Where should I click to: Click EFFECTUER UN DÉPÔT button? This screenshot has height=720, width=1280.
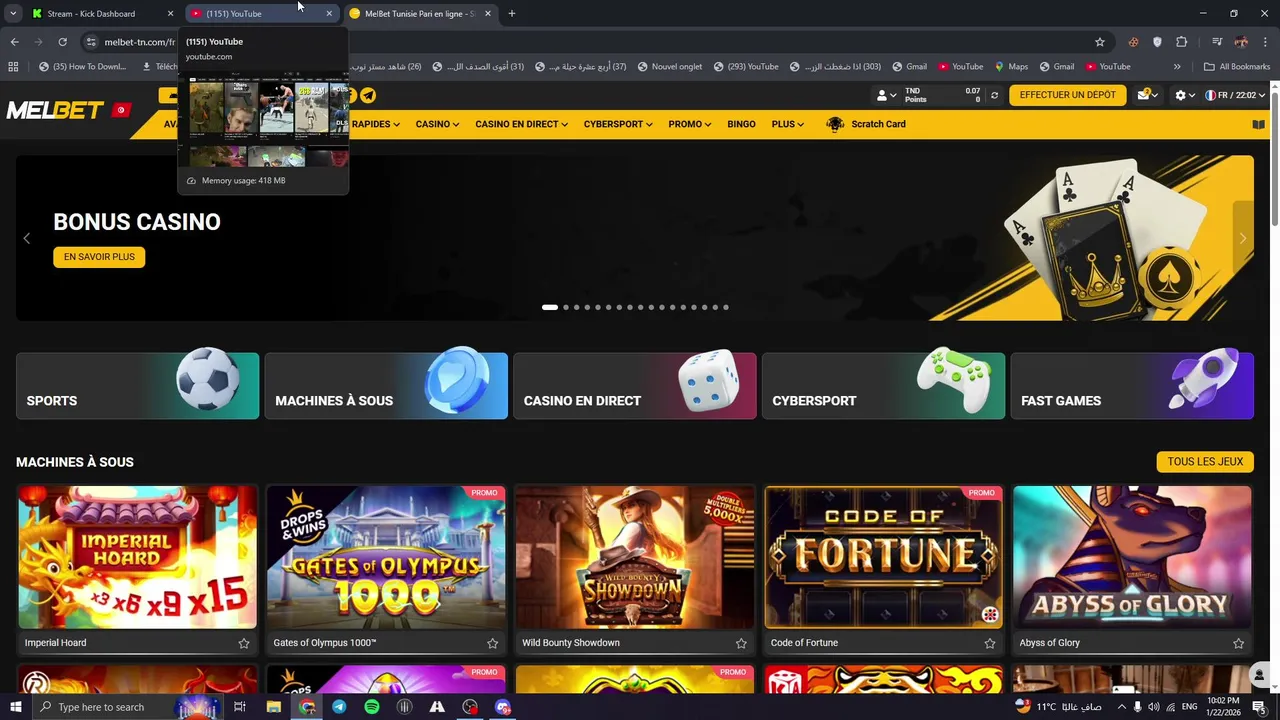pos(1067,95)
